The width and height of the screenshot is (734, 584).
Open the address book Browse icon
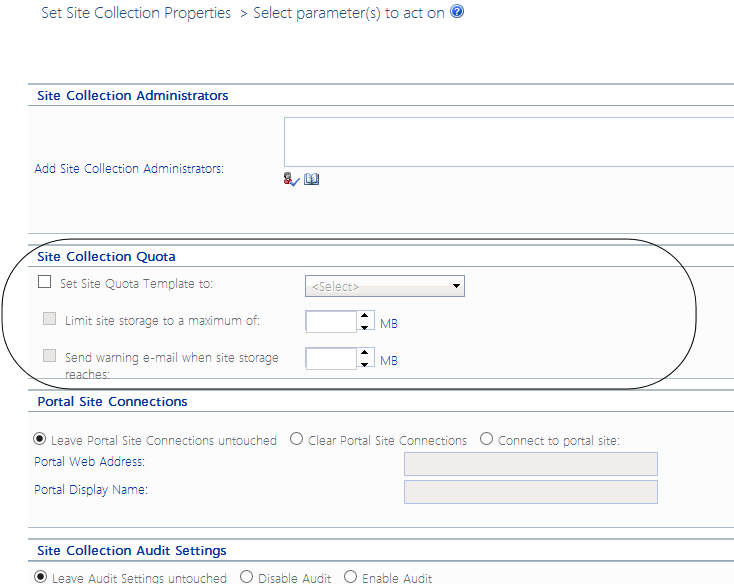pos(311,179)
